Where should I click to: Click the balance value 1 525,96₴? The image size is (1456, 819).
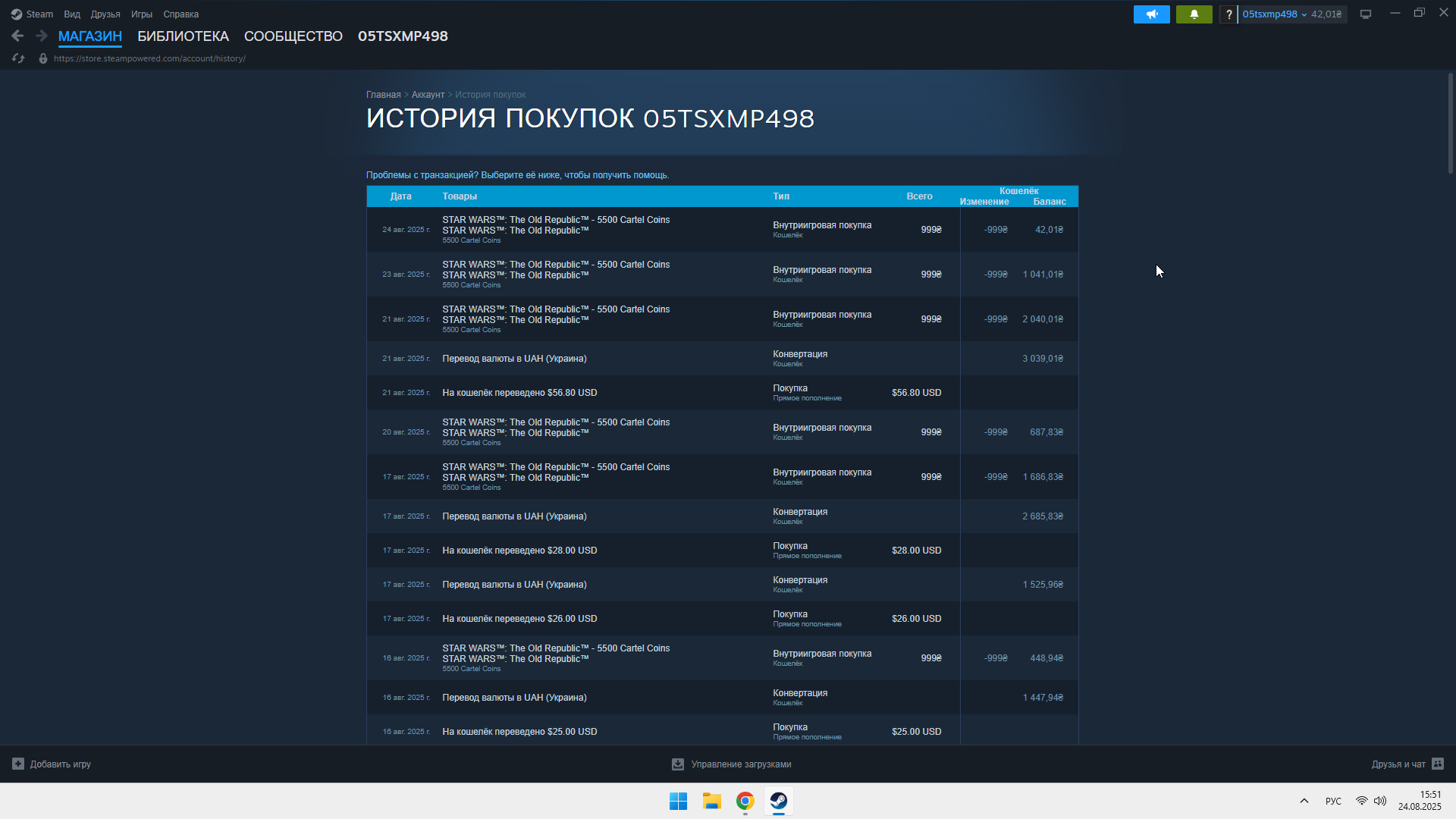coord(1043,585)
